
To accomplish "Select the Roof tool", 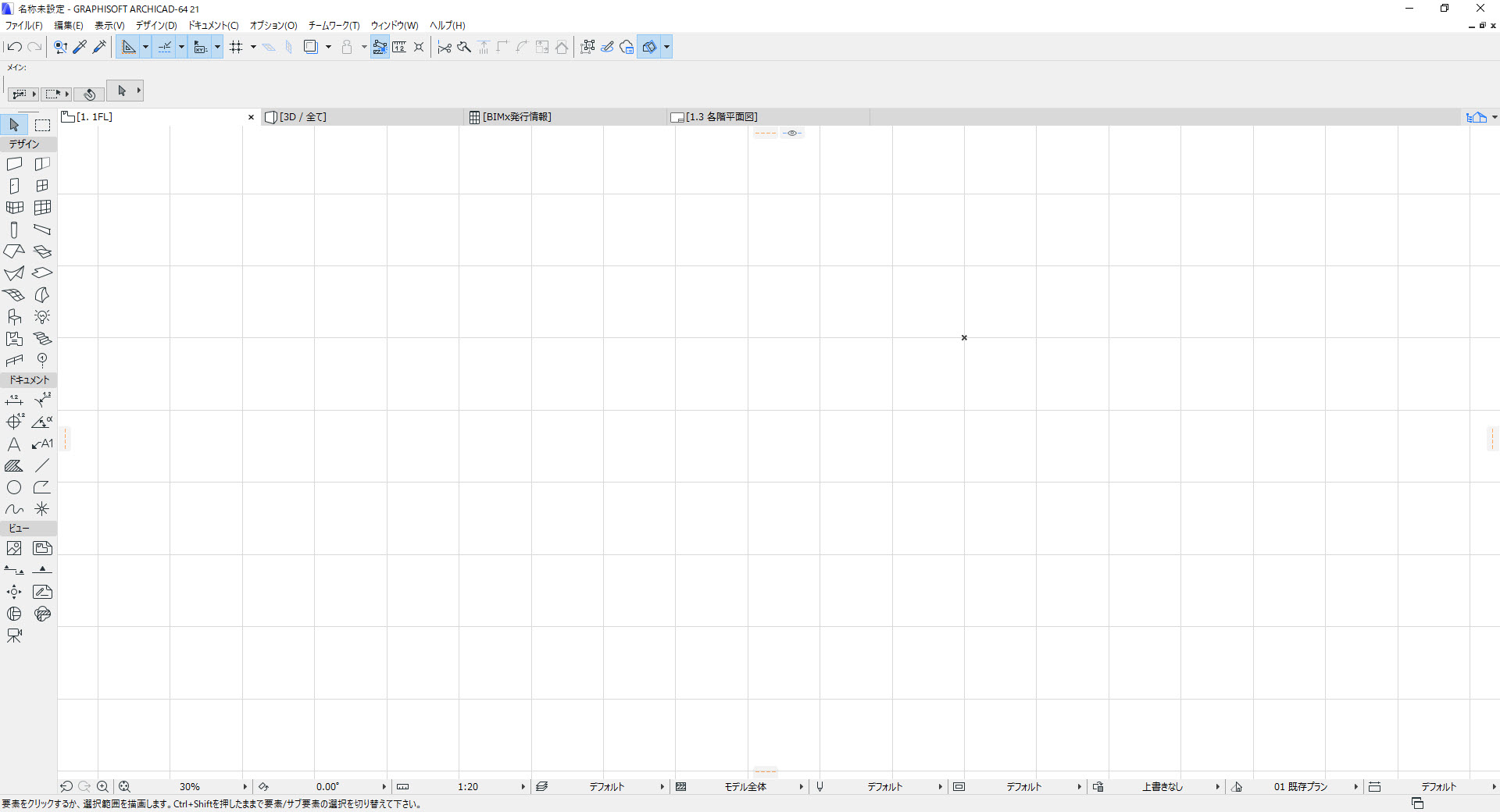I will [x=14, y=251].
